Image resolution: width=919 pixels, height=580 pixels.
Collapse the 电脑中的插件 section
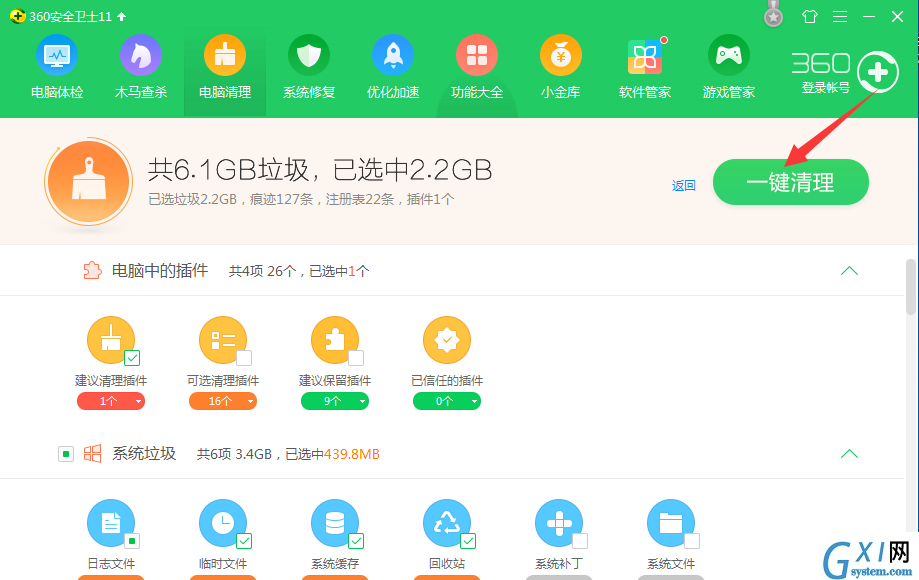point(849,271)
